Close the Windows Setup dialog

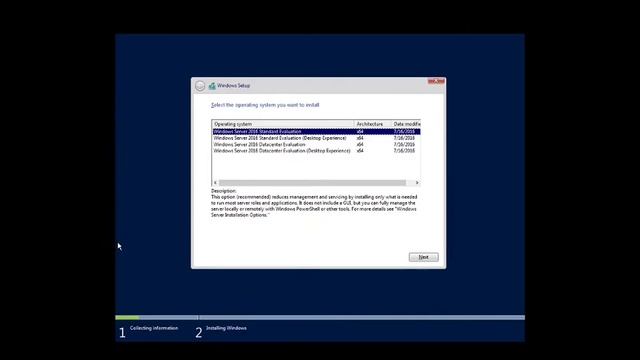pyautogui.click(x=436, y=81)
